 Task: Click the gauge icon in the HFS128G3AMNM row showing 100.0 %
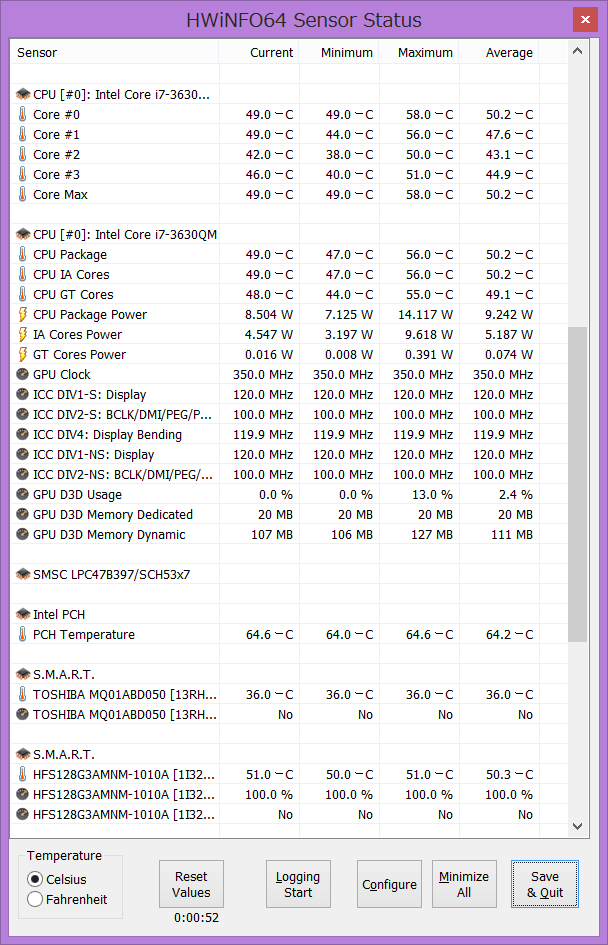pos(22,794)
